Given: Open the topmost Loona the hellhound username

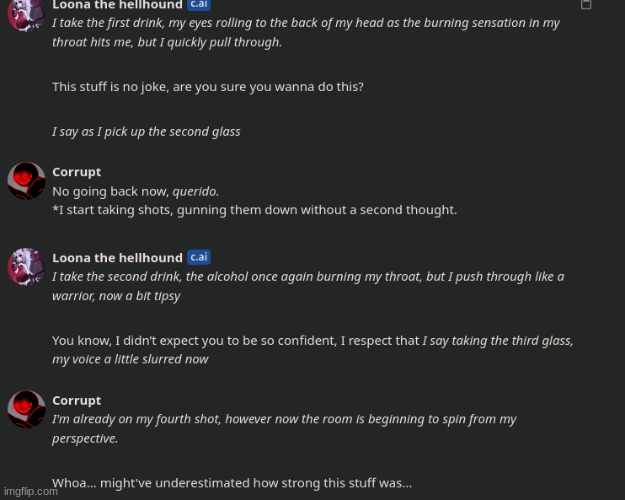Looking at the screenshot, I should pos(117,5).
